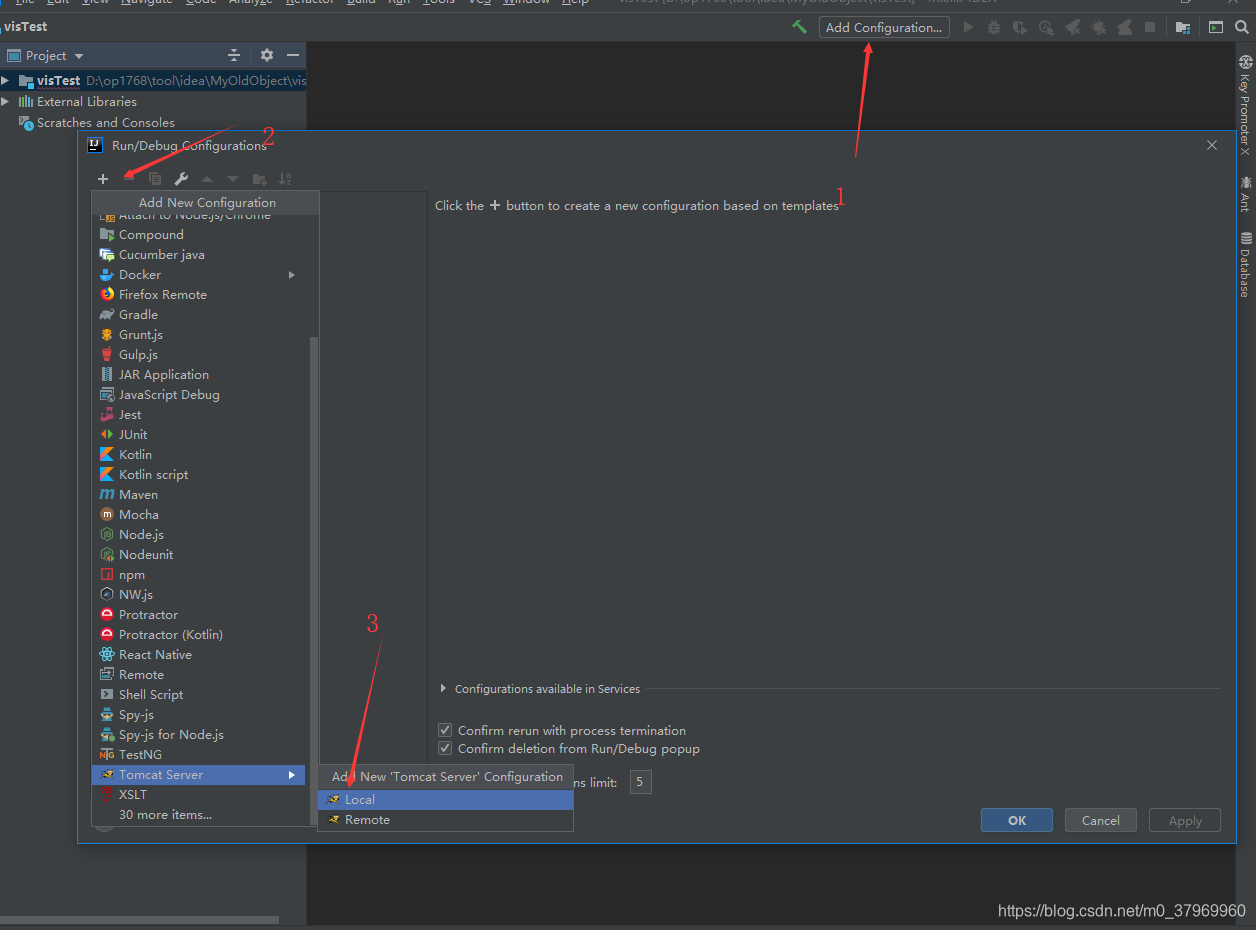Click the Run Anything toolbar icon

tap(1216, 27)
